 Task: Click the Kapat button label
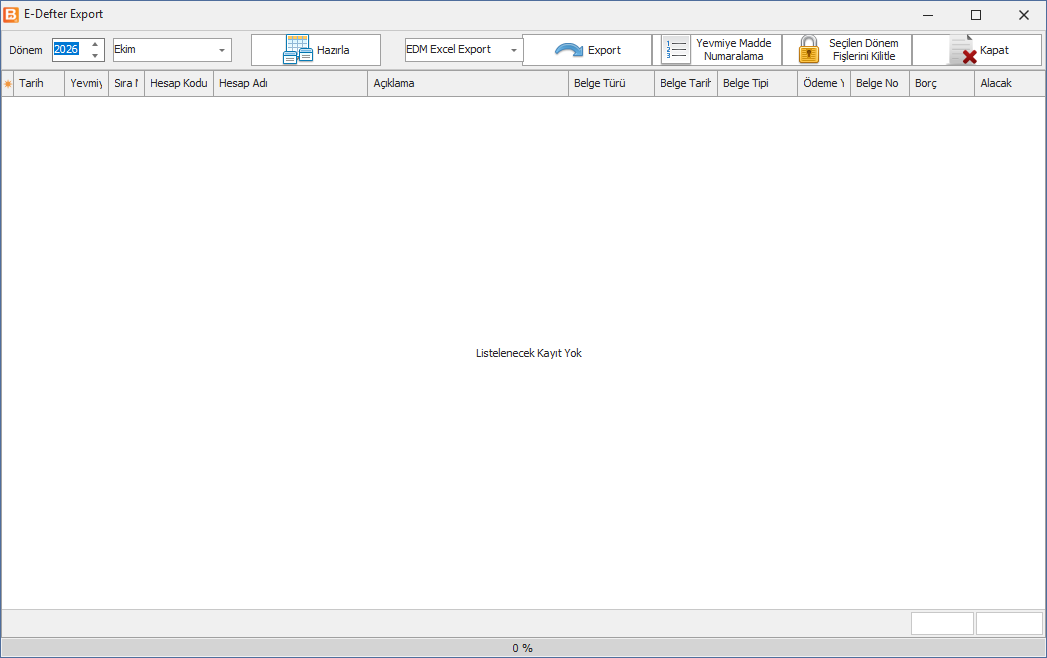(994, 50)
